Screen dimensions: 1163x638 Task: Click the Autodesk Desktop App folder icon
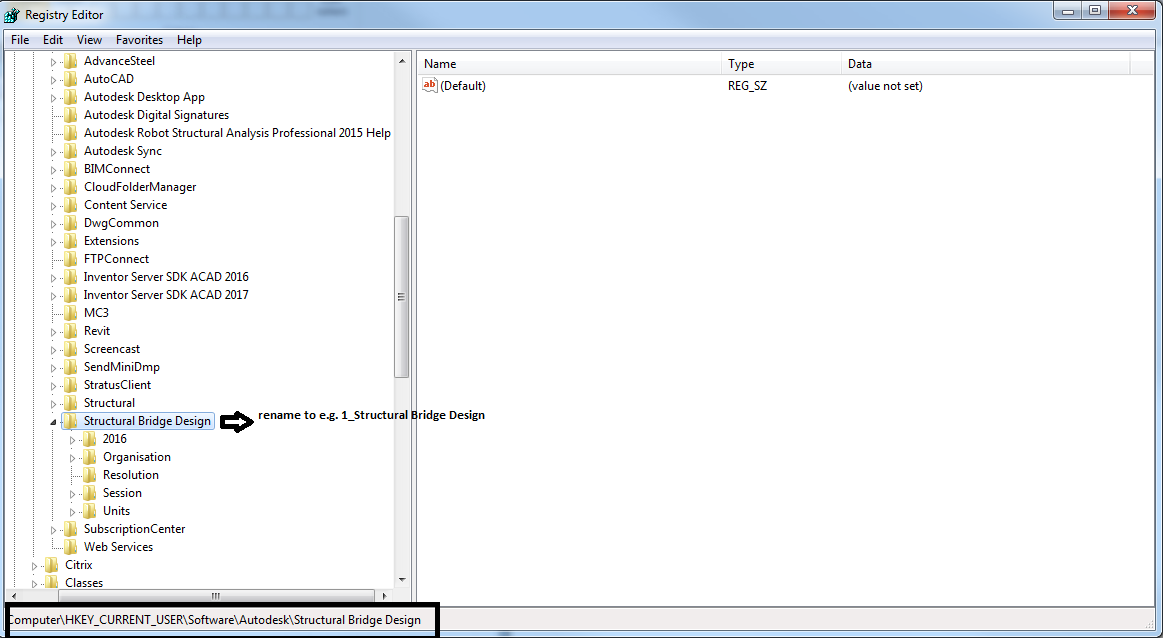tap(72, 96)
